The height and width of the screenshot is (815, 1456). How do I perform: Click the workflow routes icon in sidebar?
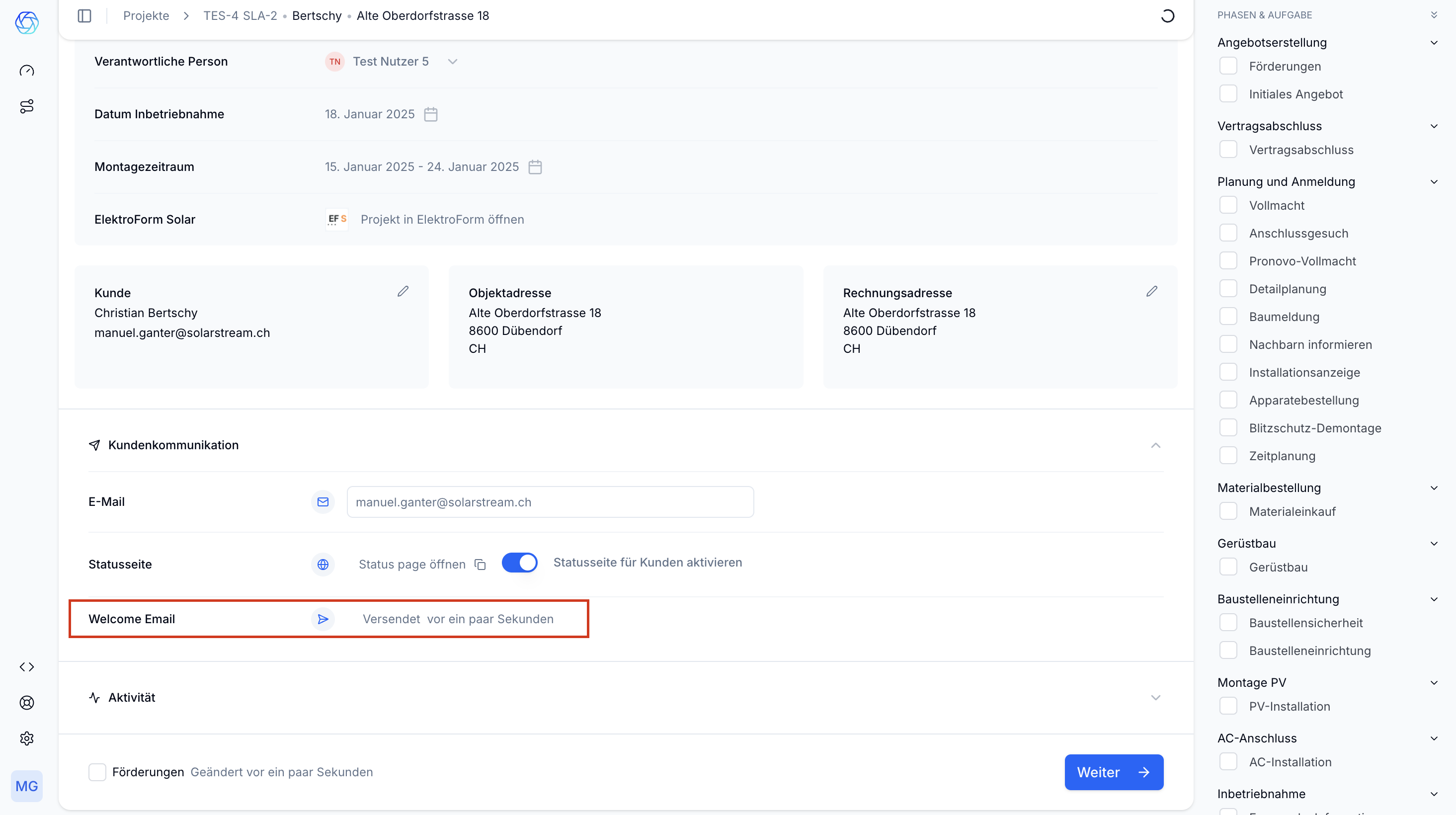point(26,106)
